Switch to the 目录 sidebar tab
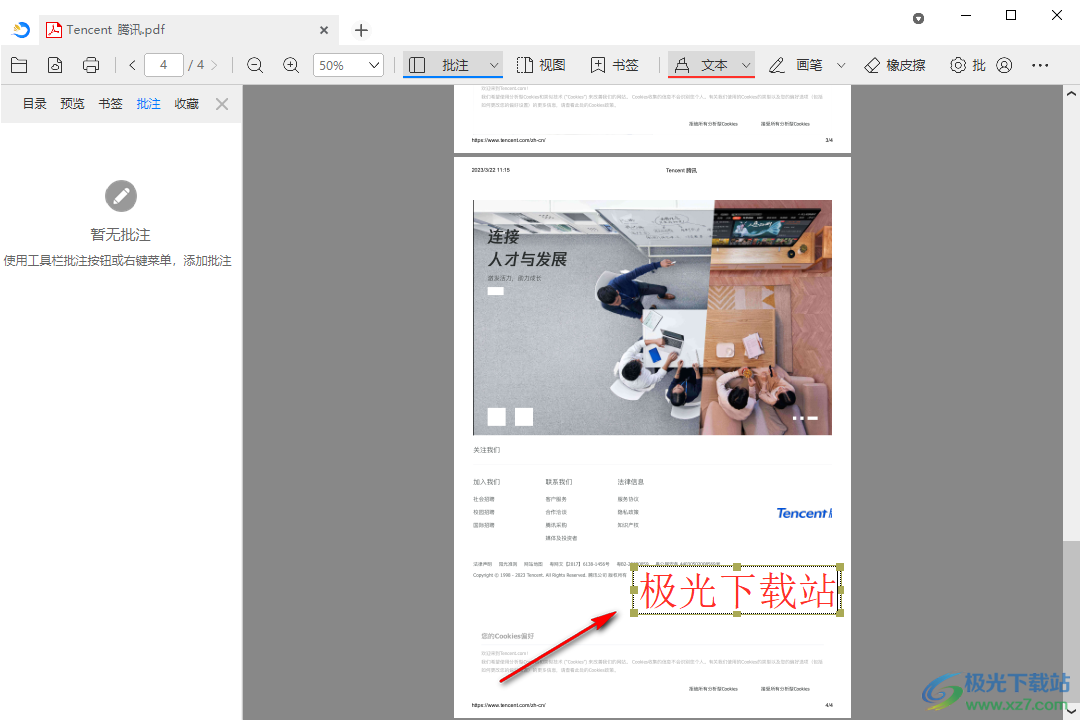 34,104
